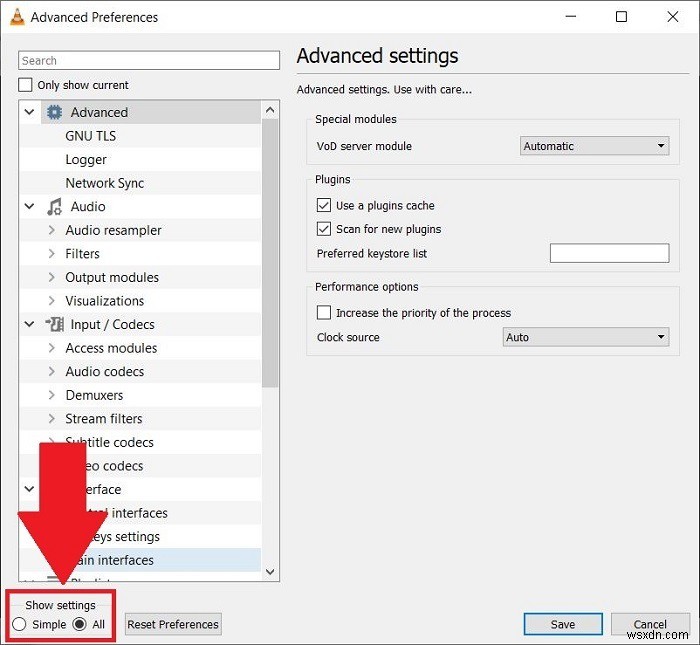Open the Clock source dropdown

(x=586, y=337)
